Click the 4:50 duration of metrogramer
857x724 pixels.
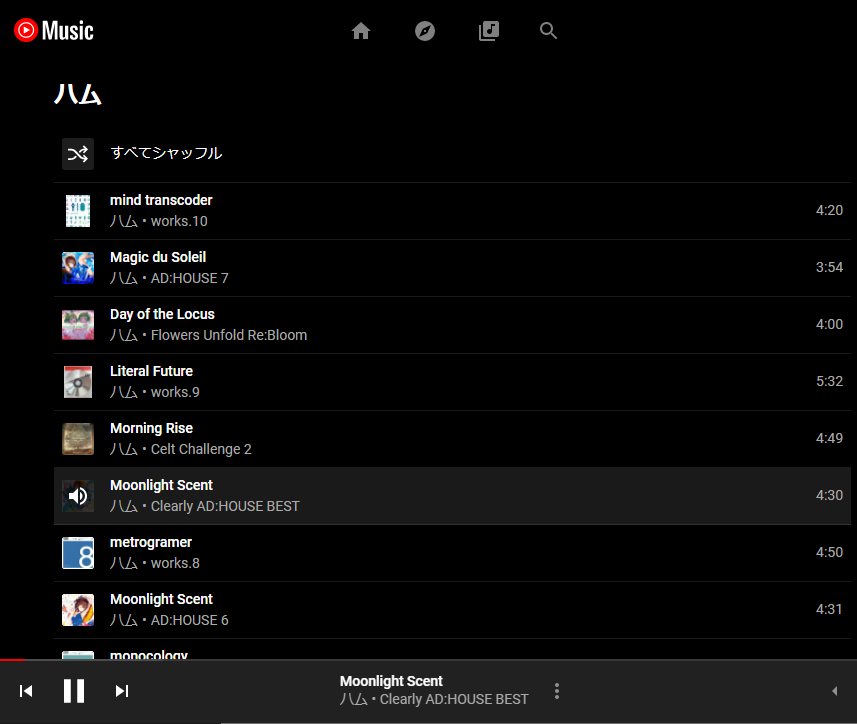click(x=829, y=552)
